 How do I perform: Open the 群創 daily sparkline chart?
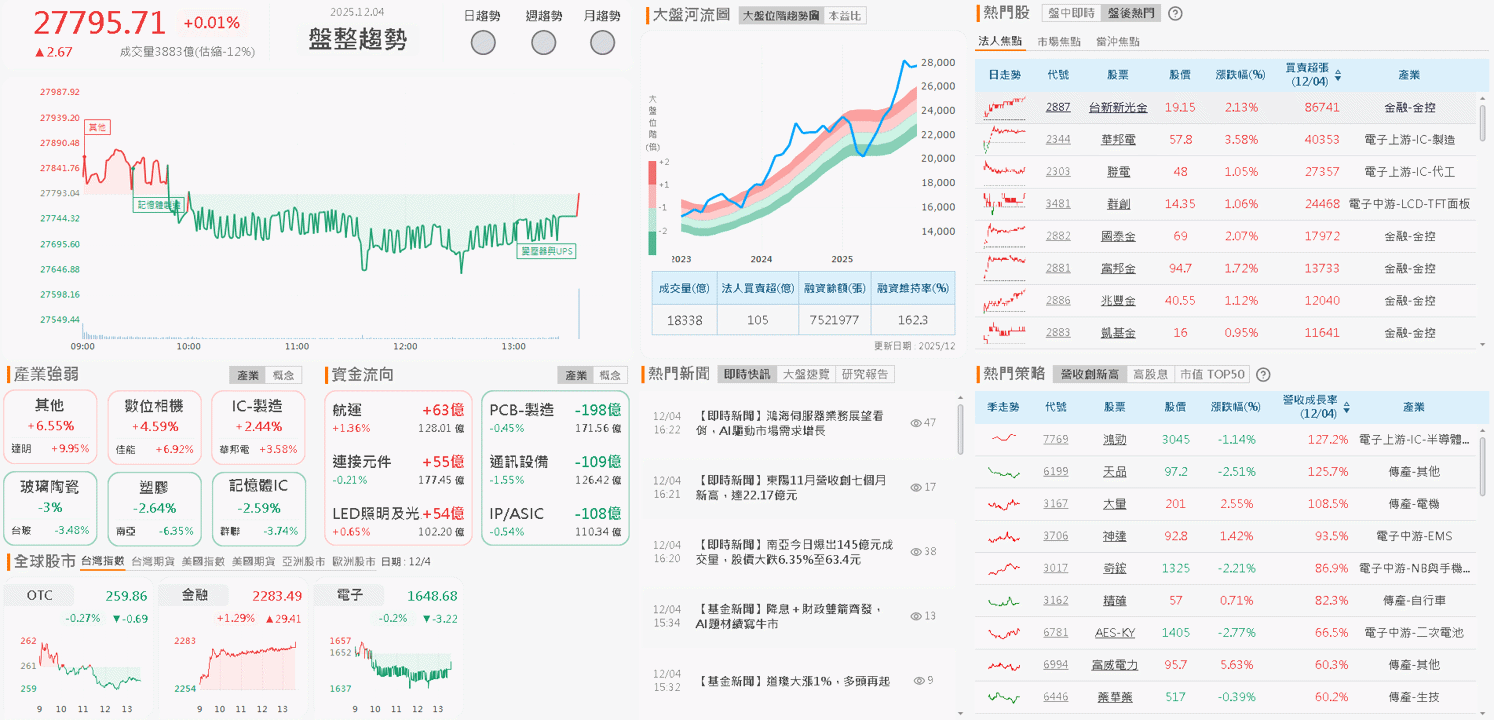[x=1005, y=203]
